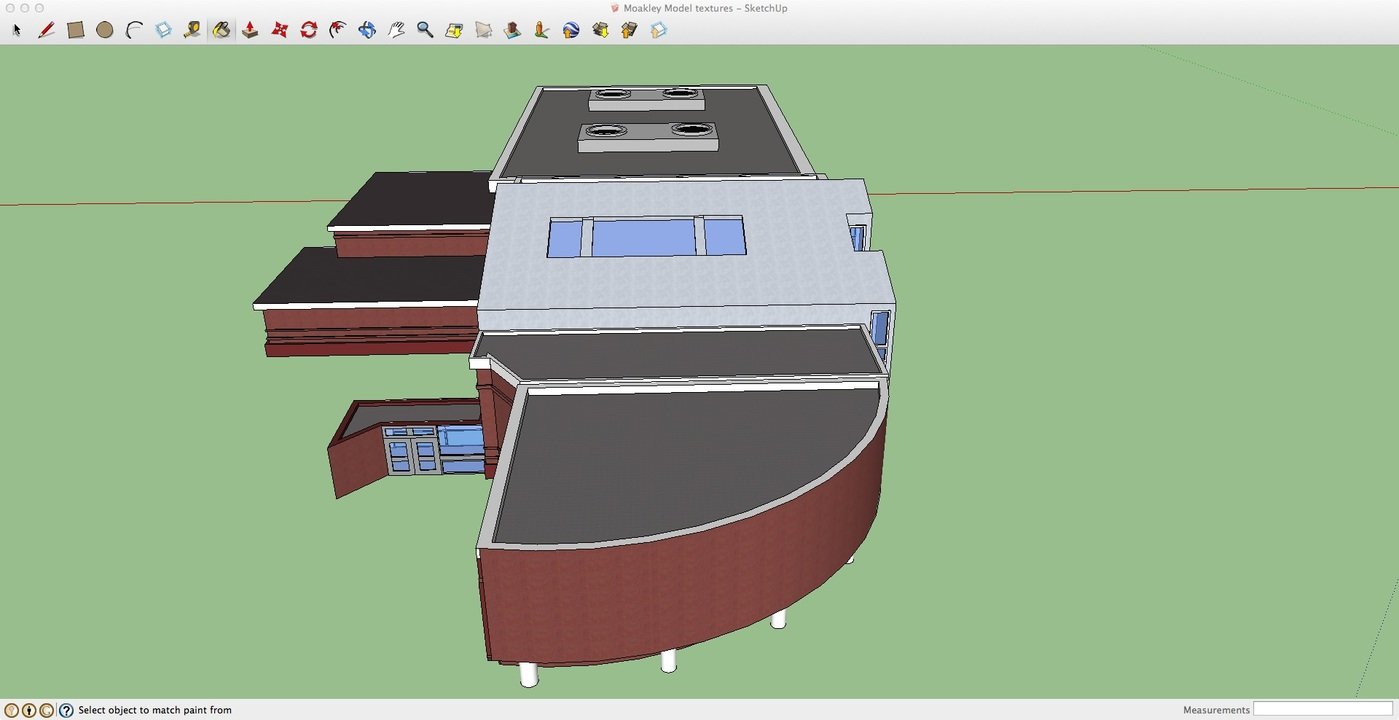Open the help question mark in status bar

click(x=66, y=710)
